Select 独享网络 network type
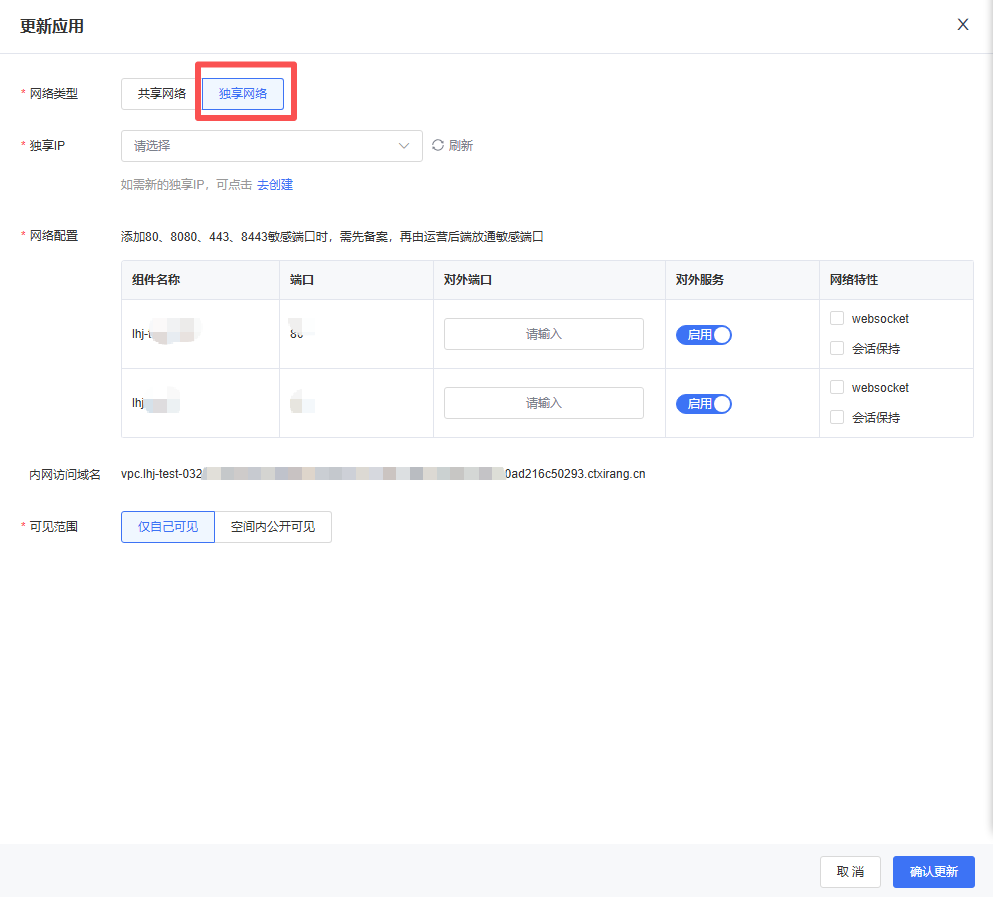The width and height of the screenshot is (993, 897). (243, 94)
